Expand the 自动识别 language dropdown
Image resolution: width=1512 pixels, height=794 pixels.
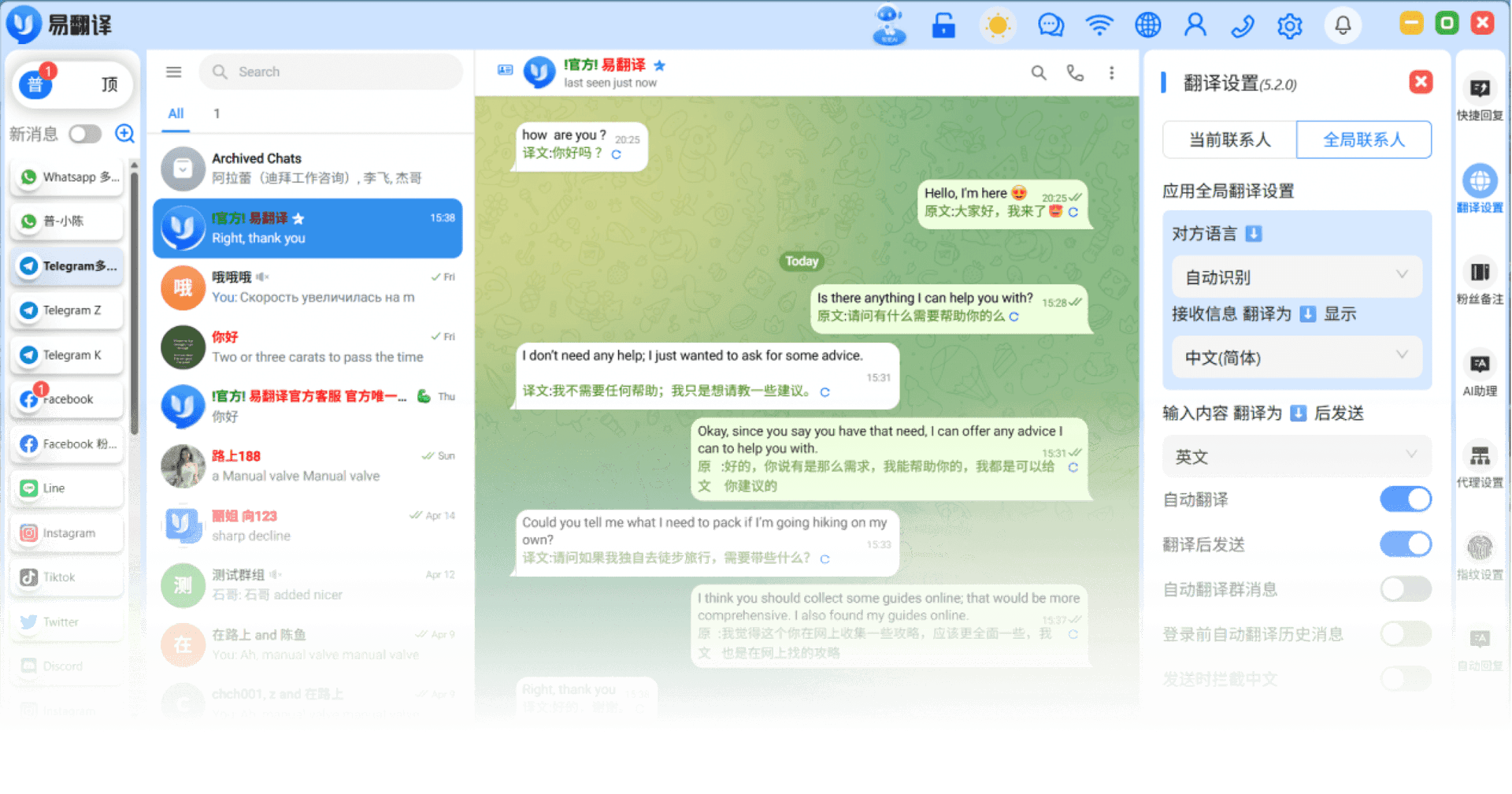(x=1296, y=276)
